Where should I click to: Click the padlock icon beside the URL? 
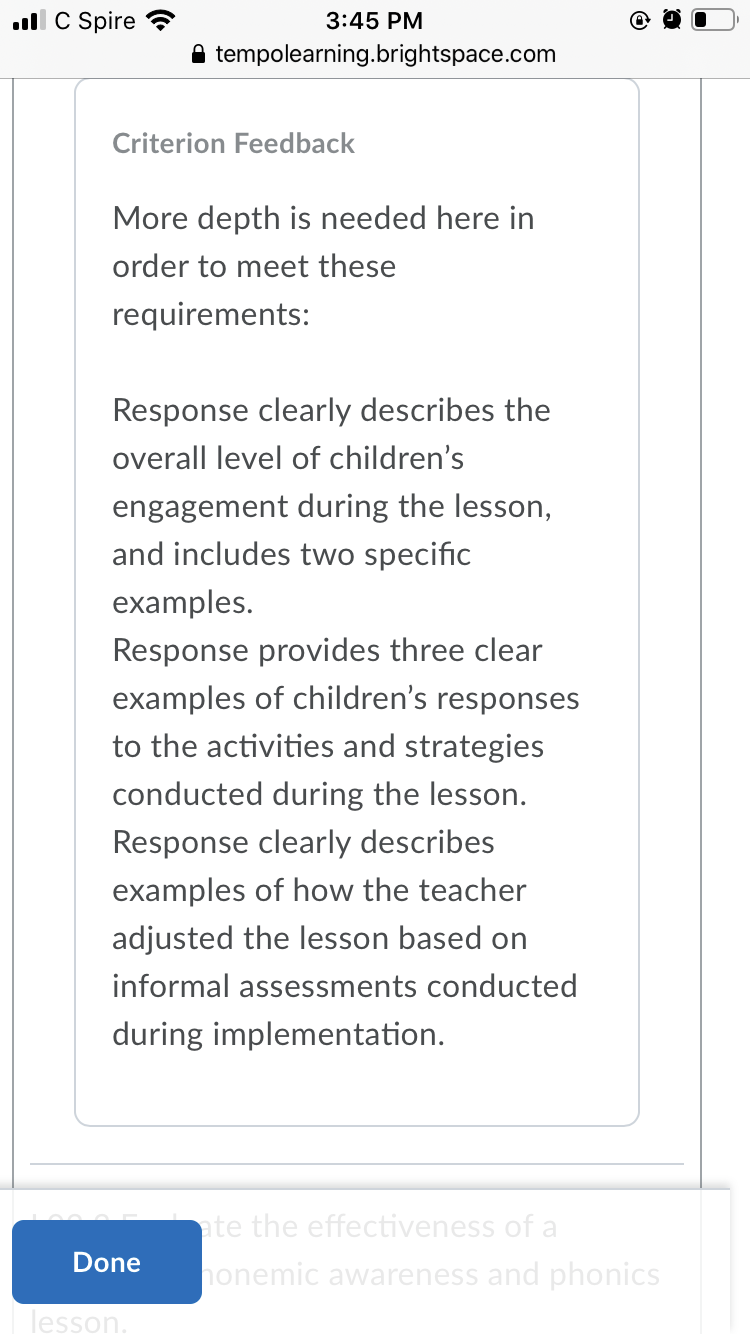tap(201, 54)
